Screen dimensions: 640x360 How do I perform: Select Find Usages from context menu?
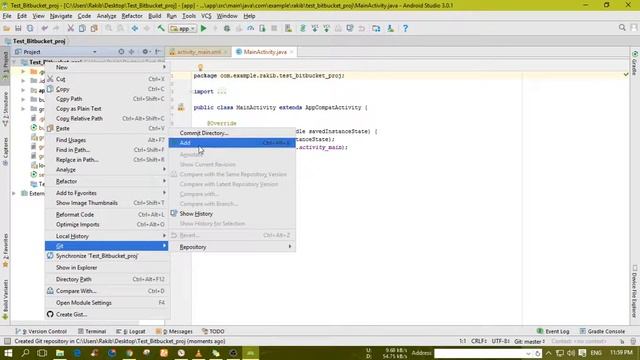click(x=107, y=140)
